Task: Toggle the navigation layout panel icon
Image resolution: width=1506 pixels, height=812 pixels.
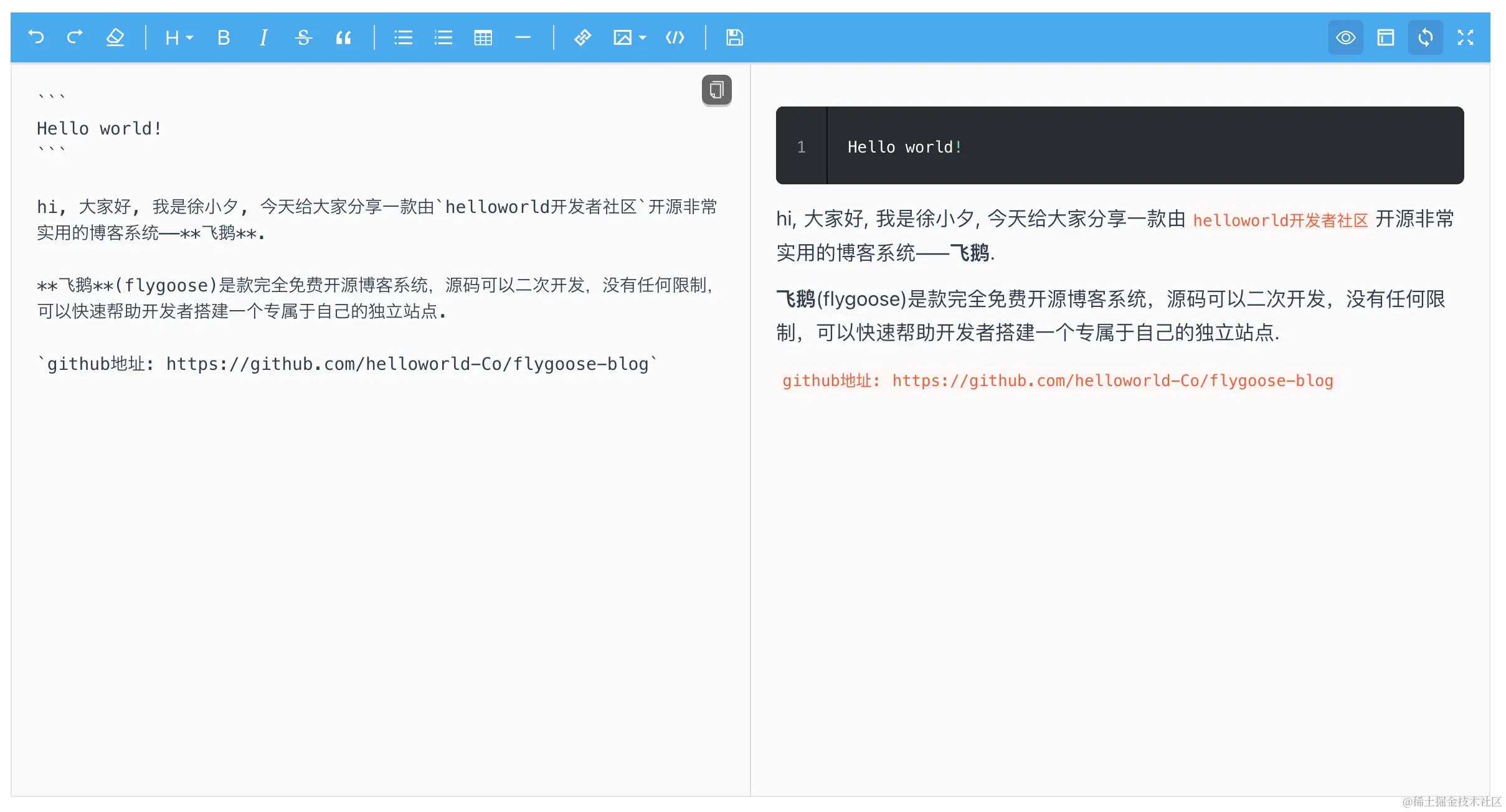Action: click(1385, 37)
